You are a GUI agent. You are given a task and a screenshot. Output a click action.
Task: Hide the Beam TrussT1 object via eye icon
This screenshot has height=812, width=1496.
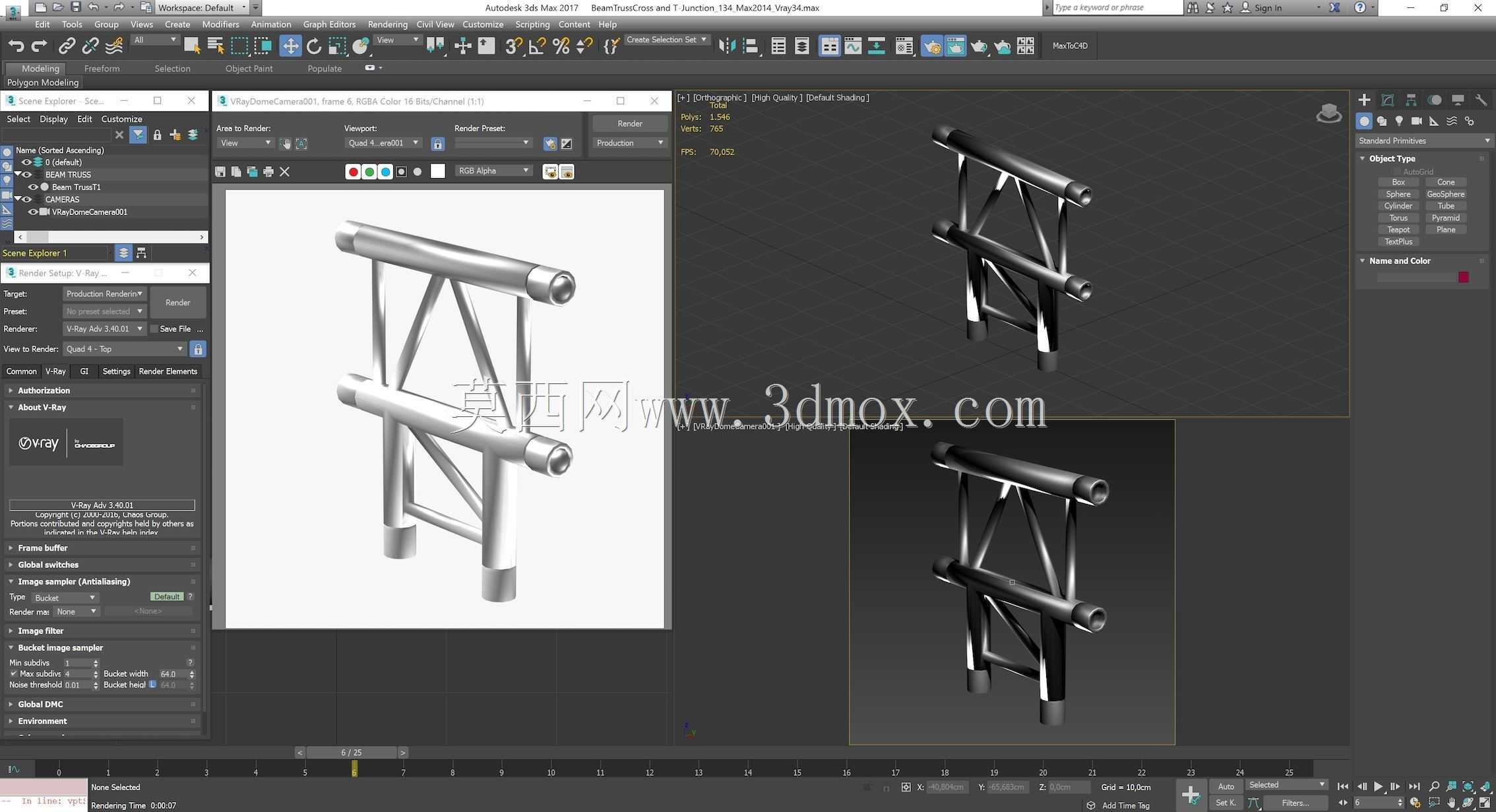pyautogui.click(x=32, y=187)
